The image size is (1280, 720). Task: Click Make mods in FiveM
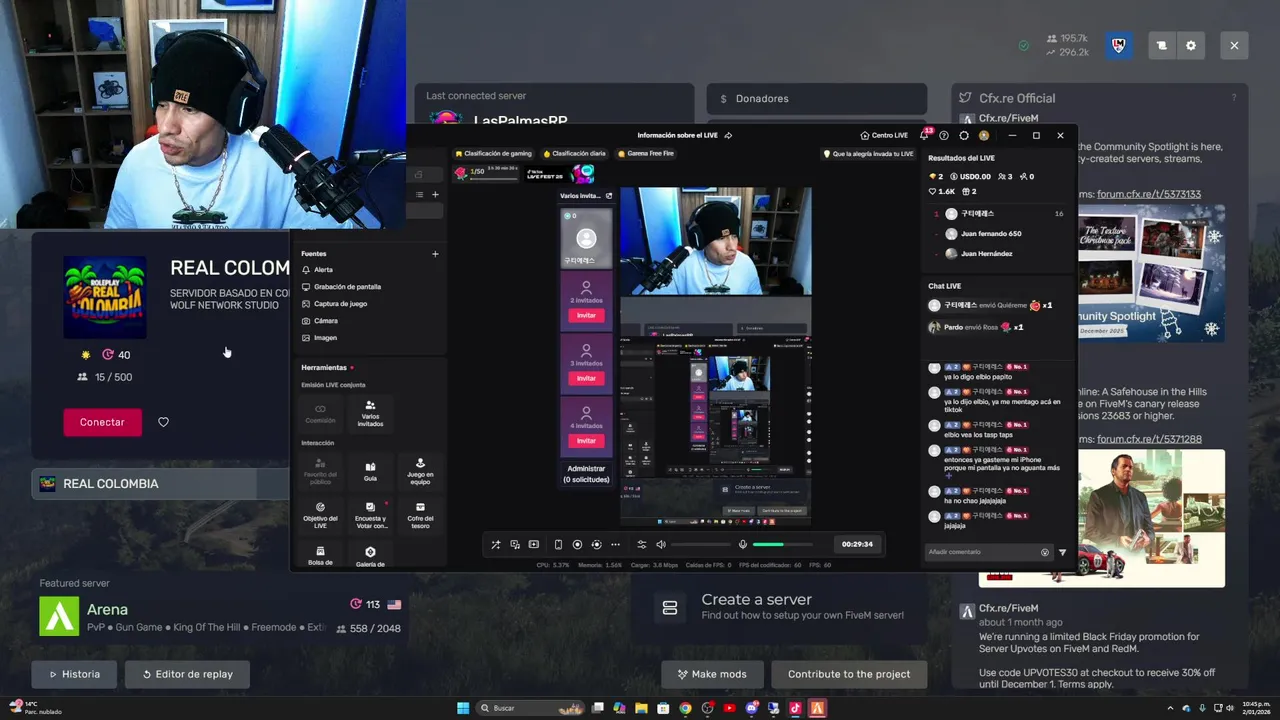coord(712,674)
